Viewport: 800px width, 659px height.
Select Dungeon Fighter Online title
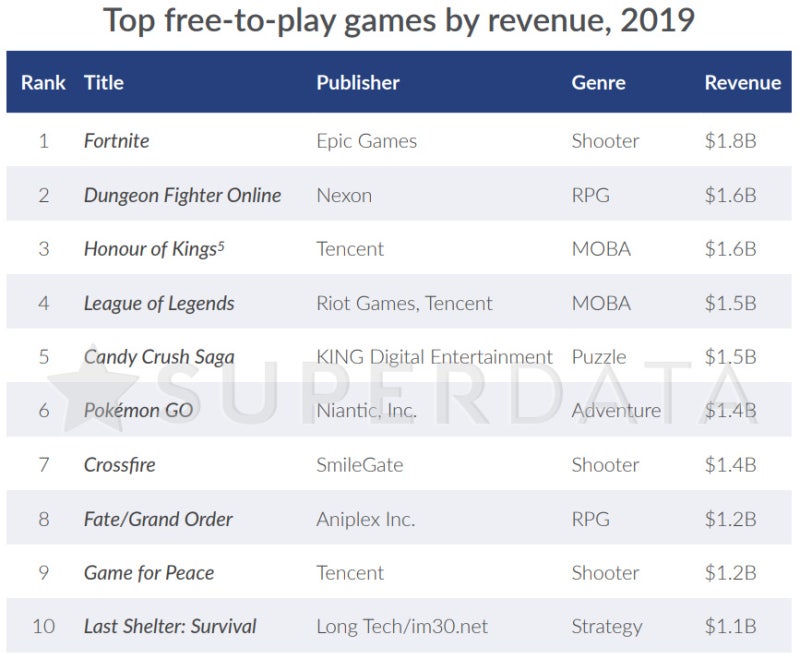point(183,195)
